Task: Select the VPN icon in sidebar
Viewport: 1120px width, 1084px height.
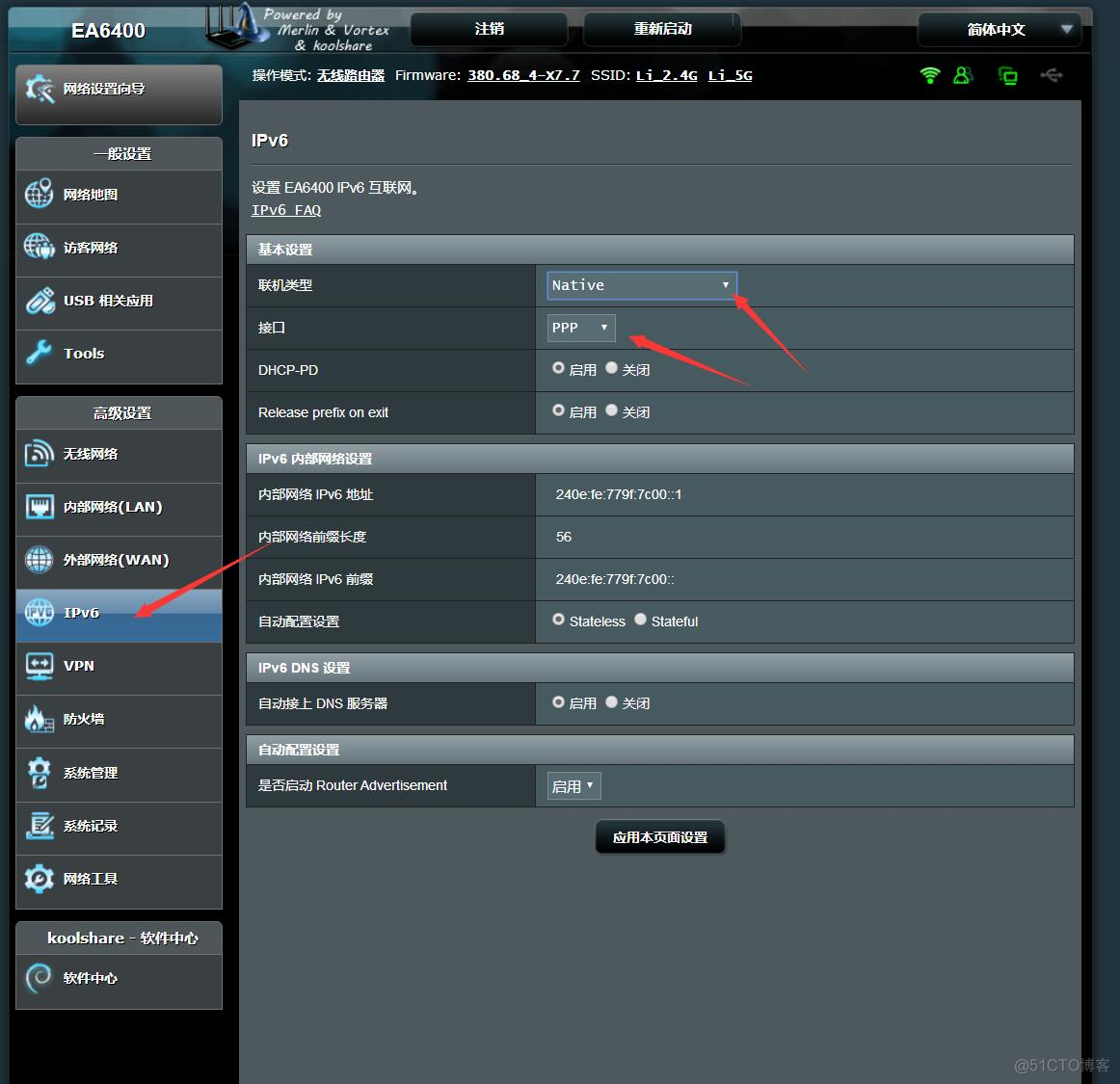Action: [39, 665]
